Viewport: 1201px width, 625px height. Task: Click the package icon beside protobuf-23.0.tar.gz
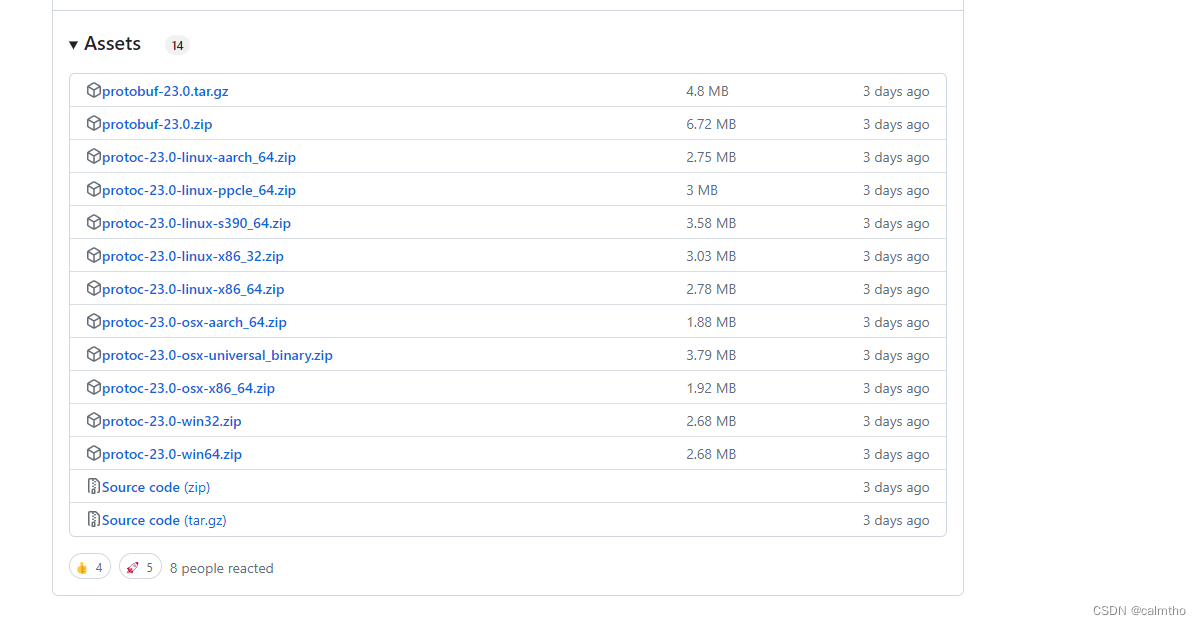(94, 90)
